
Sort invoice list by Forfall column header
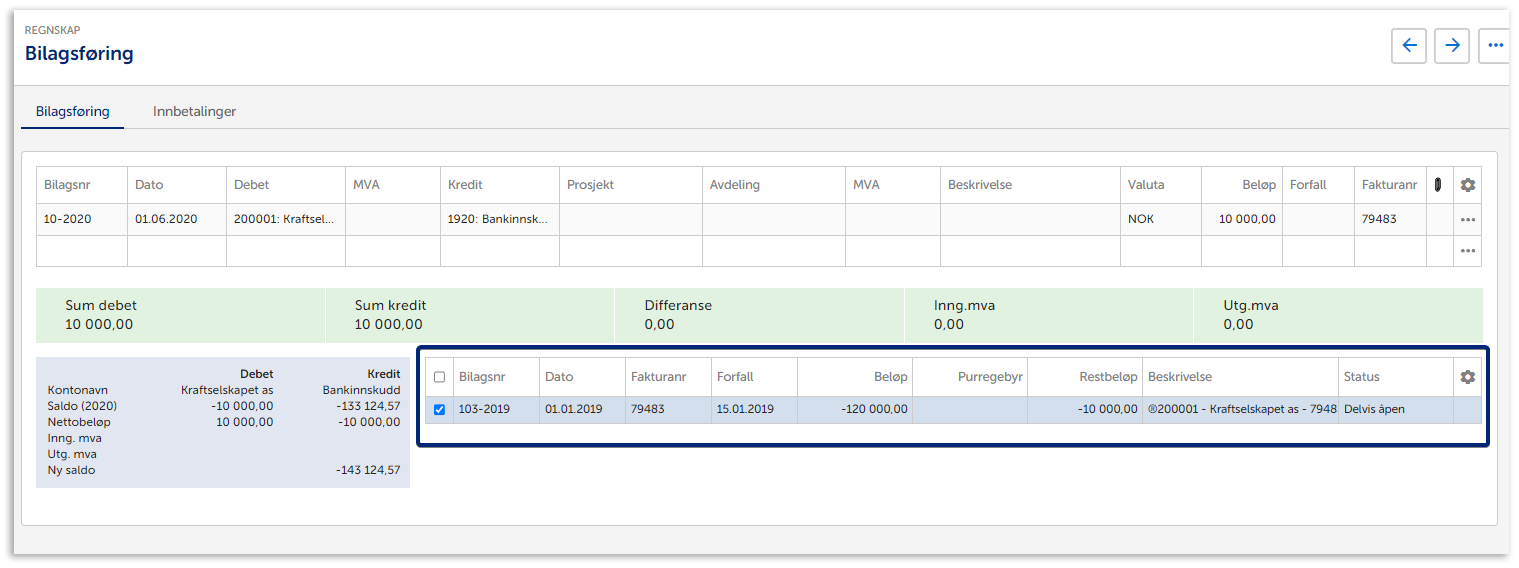pyautogui.click(x=735, y=377)
